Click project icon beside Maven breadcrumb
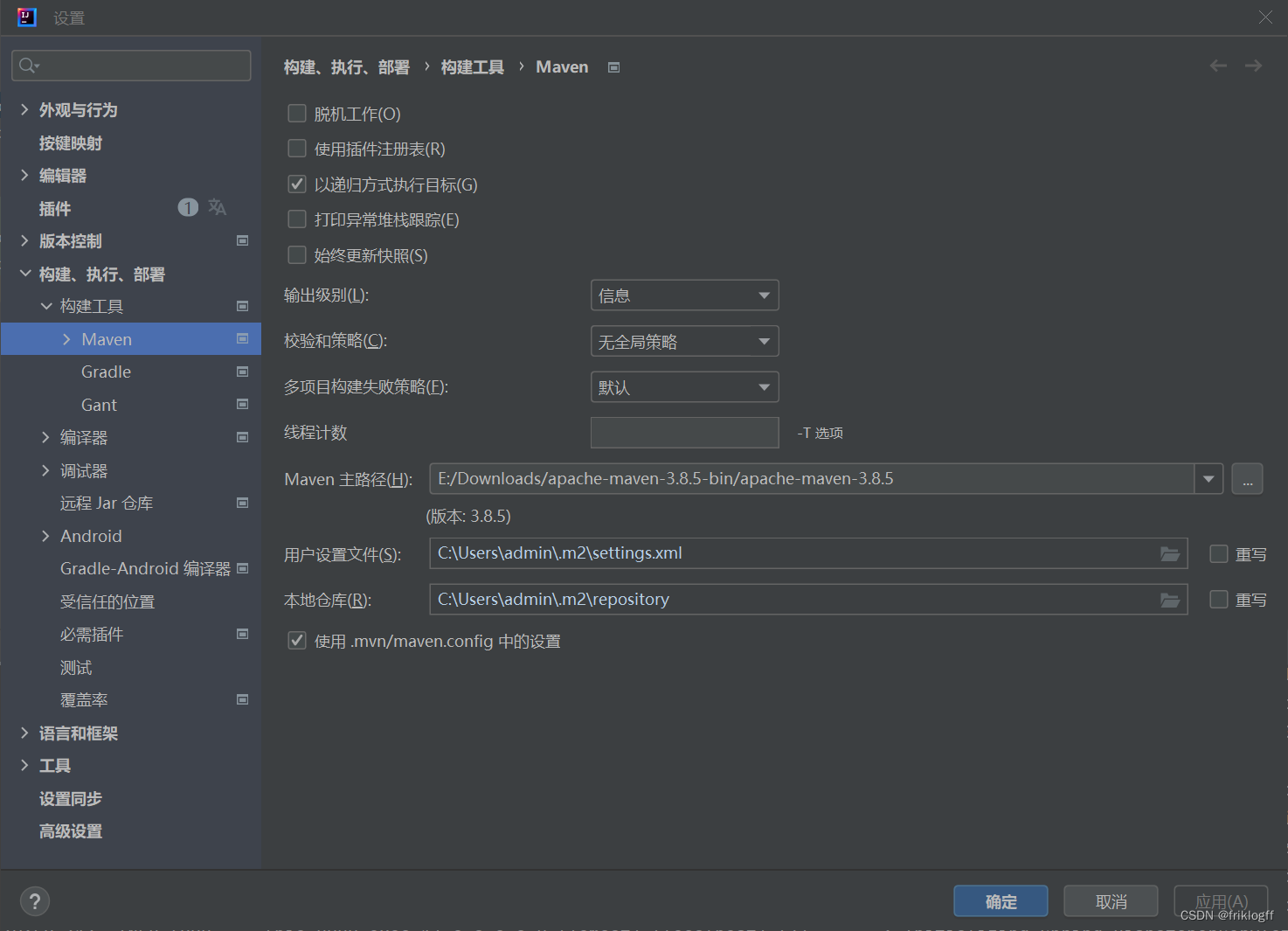Screen dimensions: 1288x931 [x=614, y=67]
